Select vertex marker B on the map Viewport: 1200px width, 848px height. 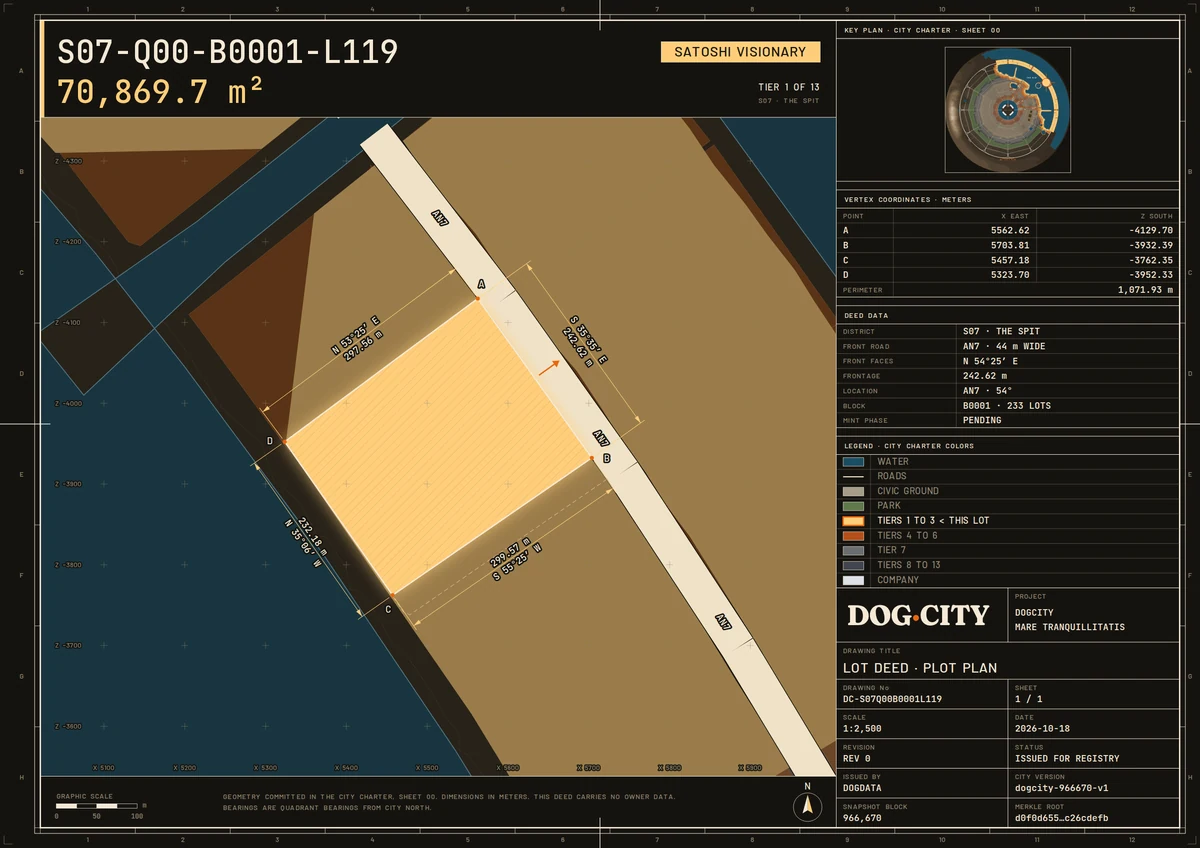click(591, 457)
